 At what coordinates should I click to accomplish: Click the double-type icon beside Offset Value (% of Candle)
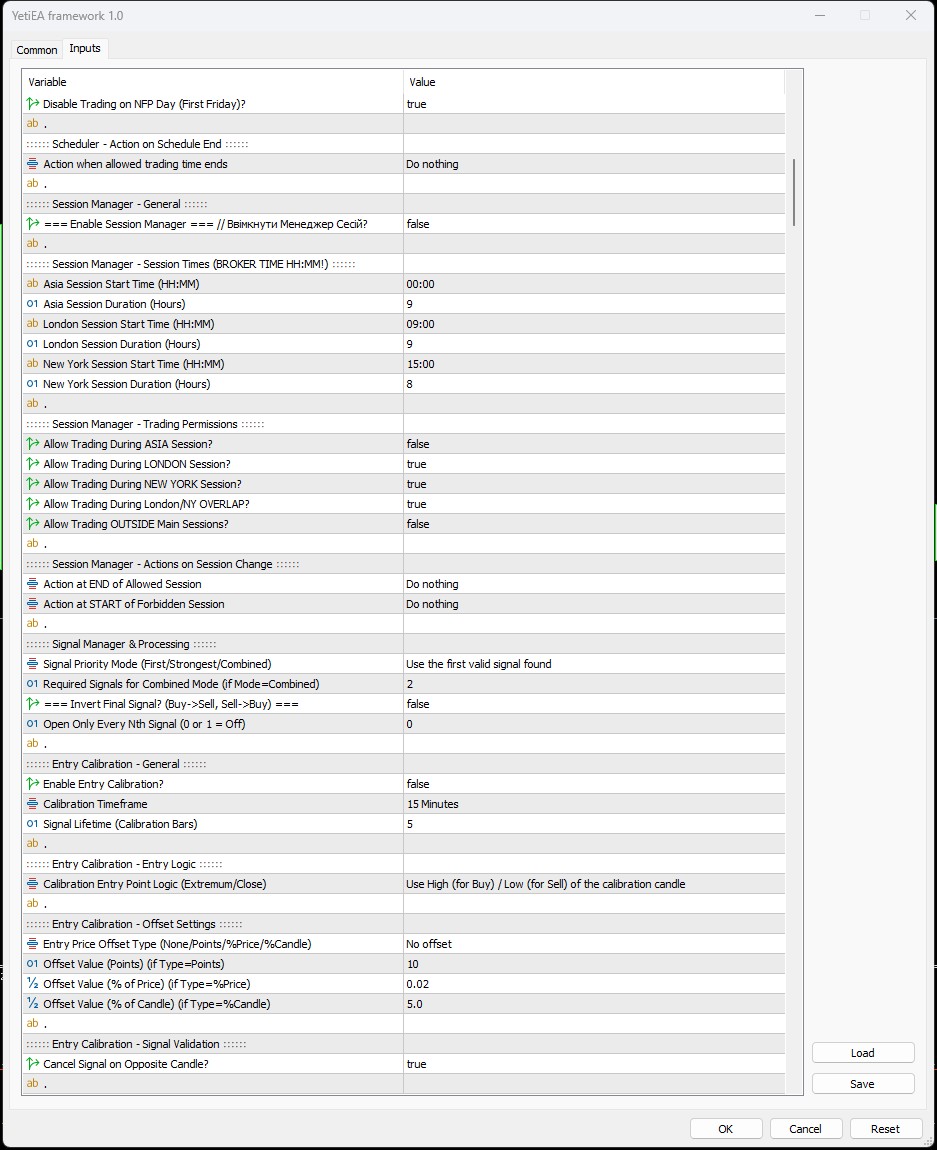(32, 1004)
